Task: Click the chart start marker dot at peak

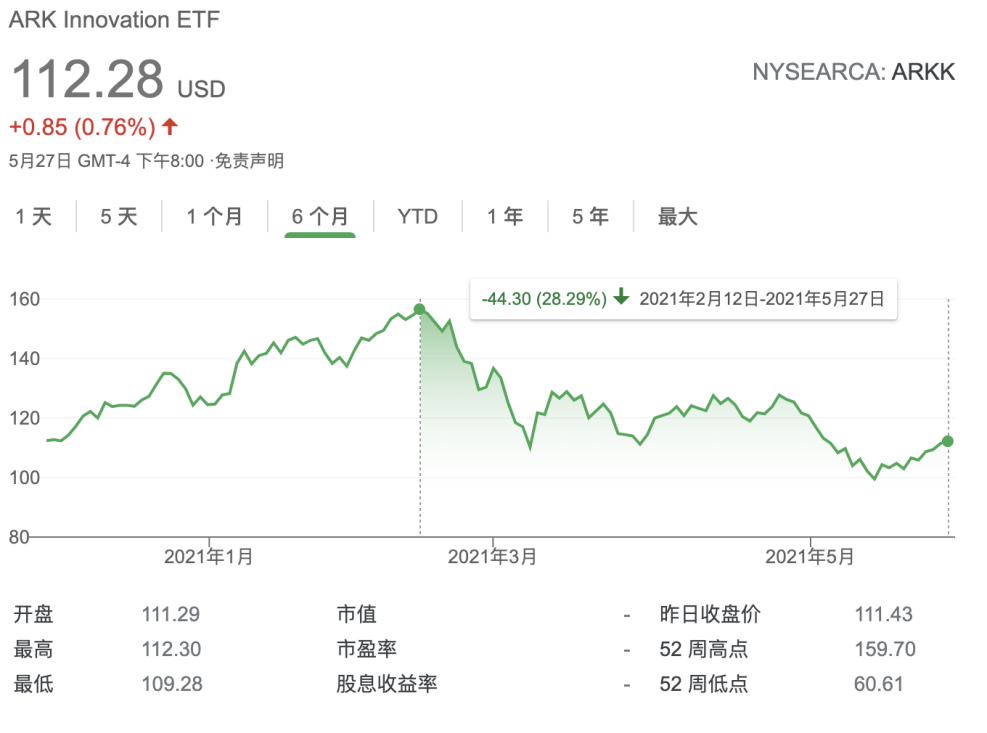Action: click(420, 309)
